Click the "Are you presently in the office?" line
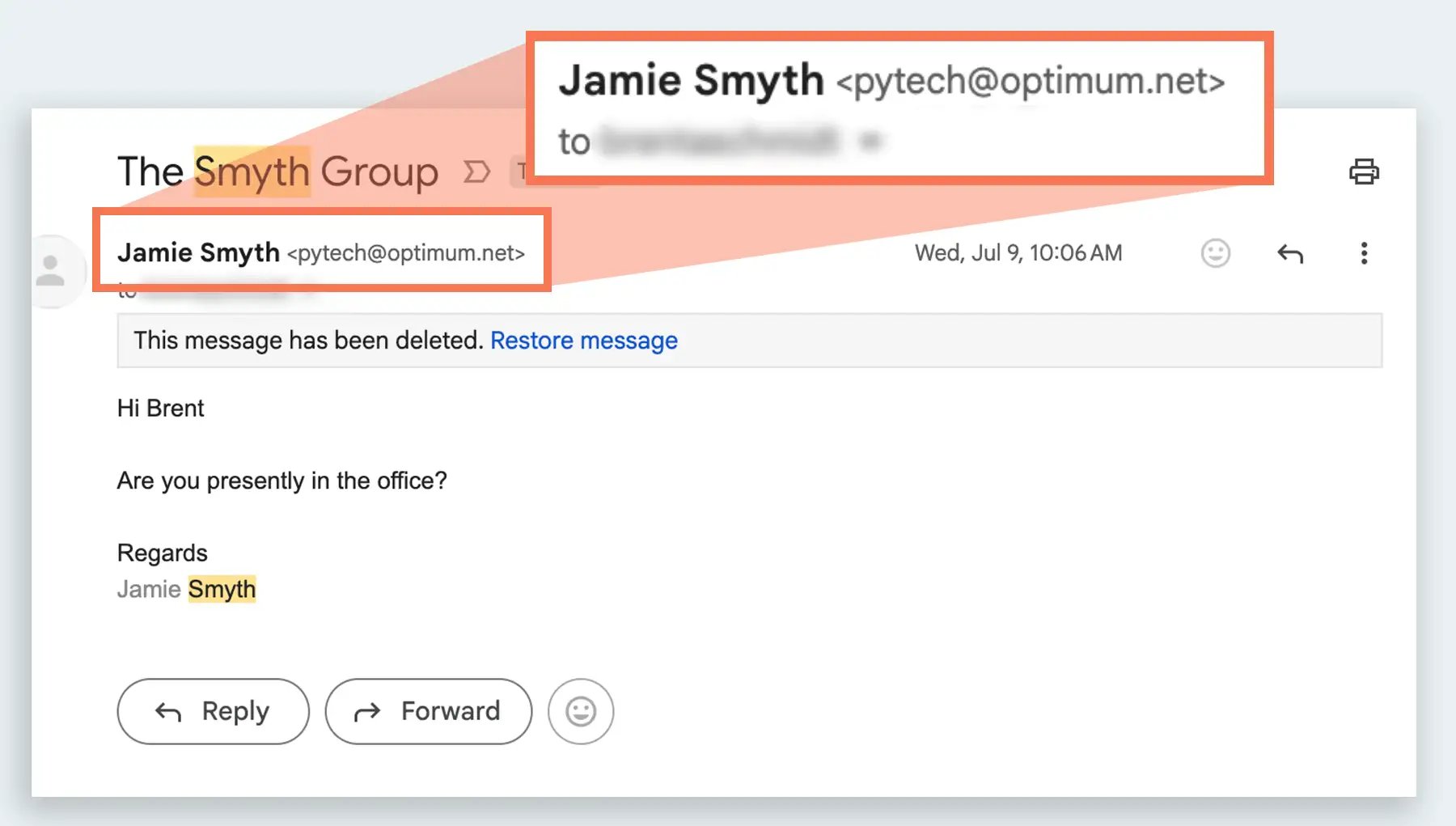 coord(281,481)
